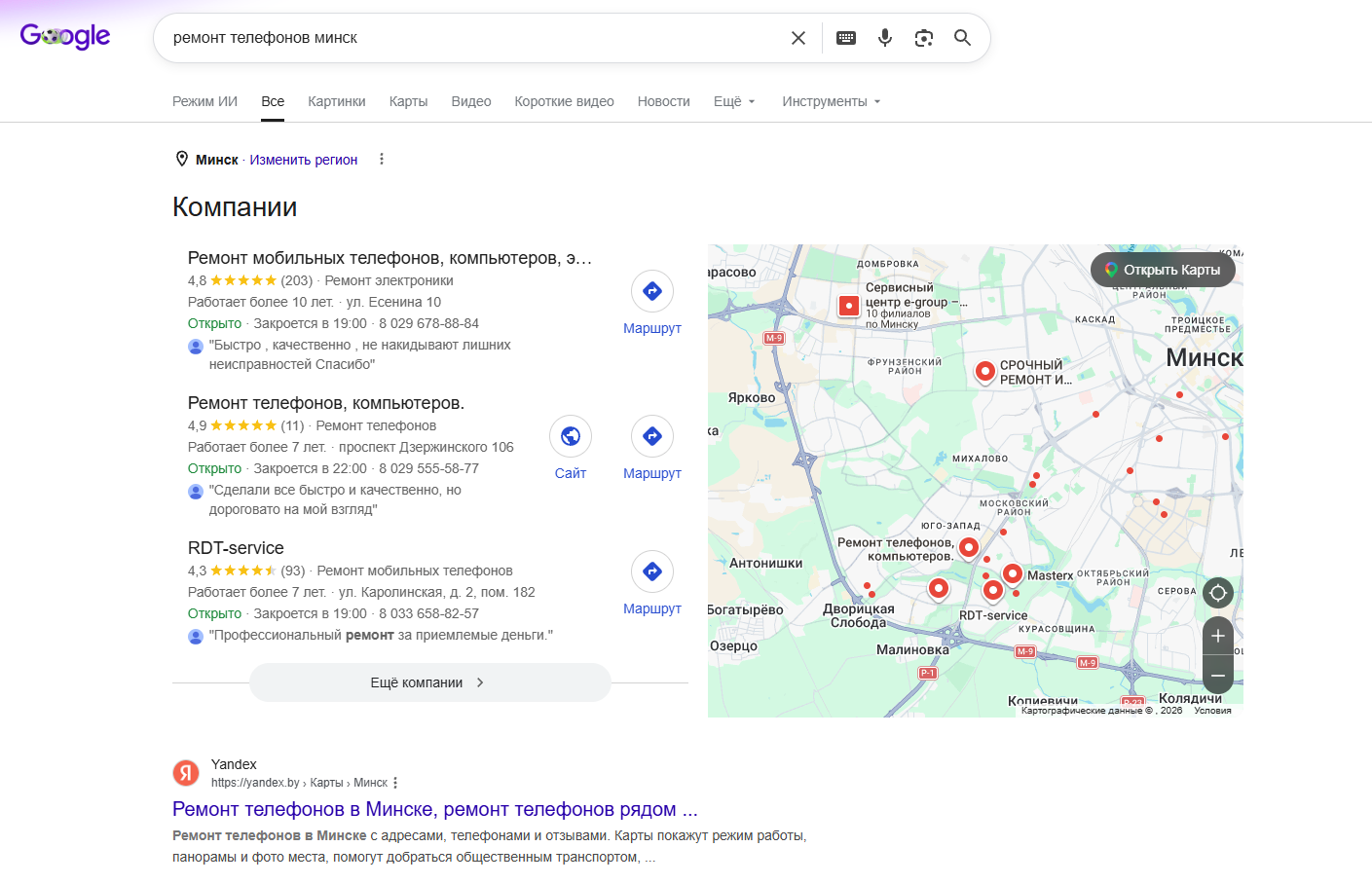Zoom in on the map
Image resolution: width=1372 pixels, height=884 pixels.
[x=1217, y=636]
